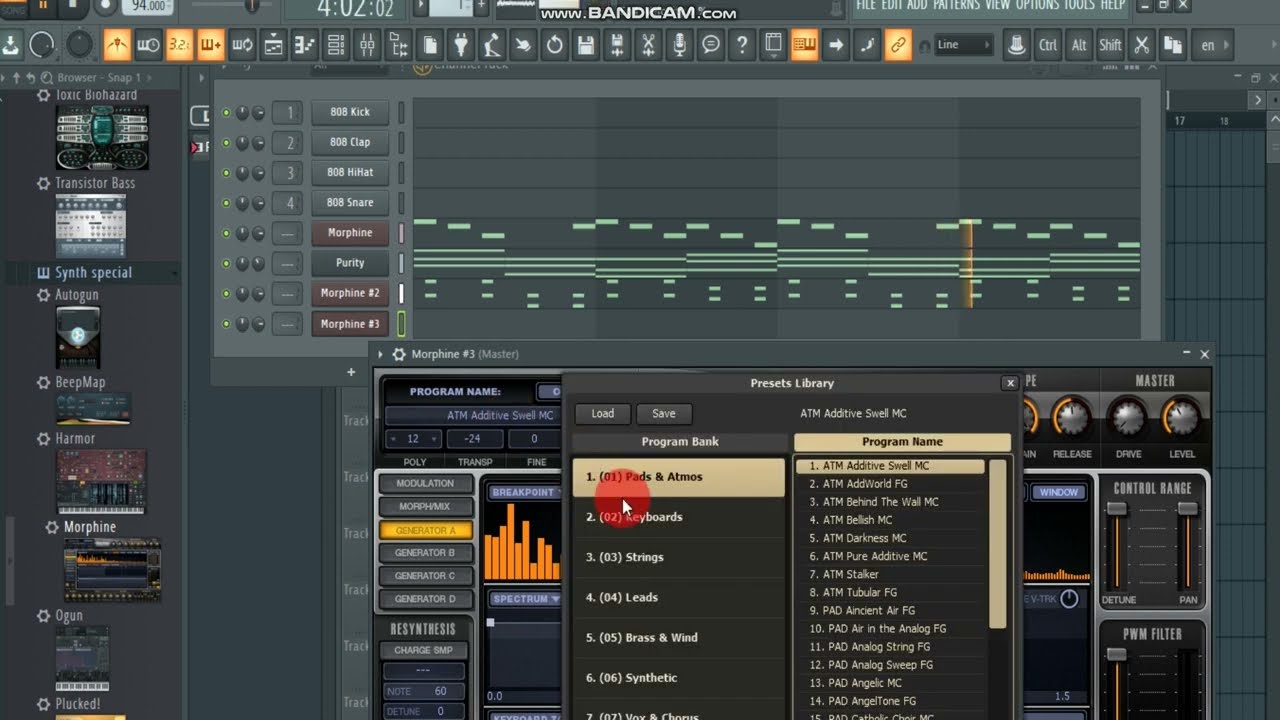Click the CHARGE SMP button
The width and height of the screenshot is (1280, 720).
pyautogui.click(x=423, y=650)
